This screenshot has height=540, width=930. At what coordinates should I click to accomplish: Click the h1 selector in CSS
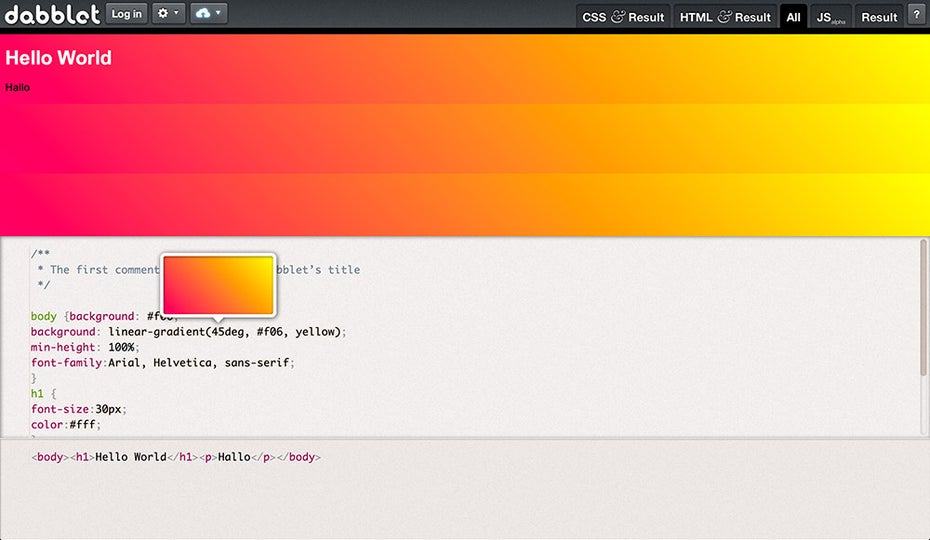37,393
